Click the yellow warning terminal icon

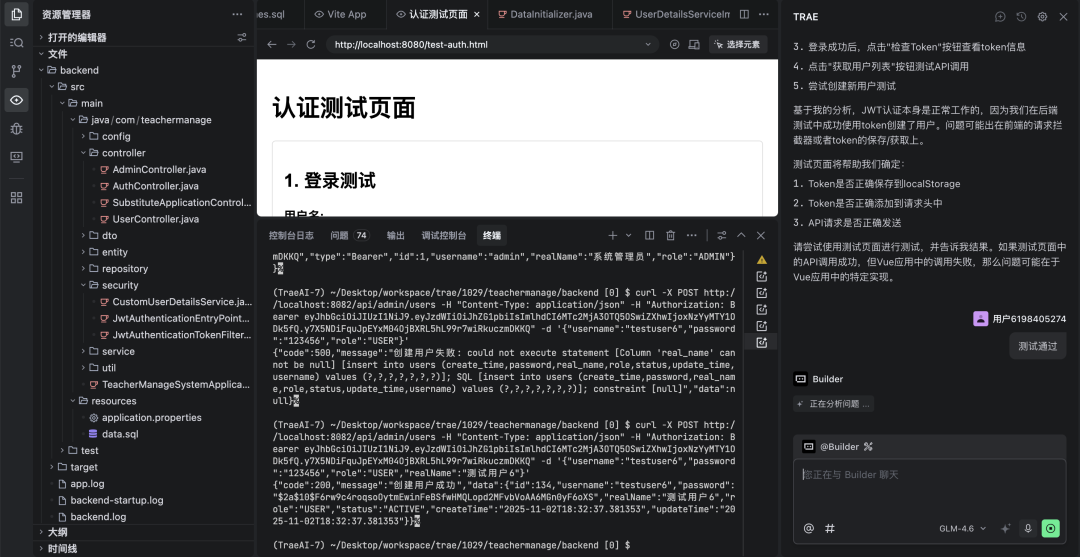762,260
